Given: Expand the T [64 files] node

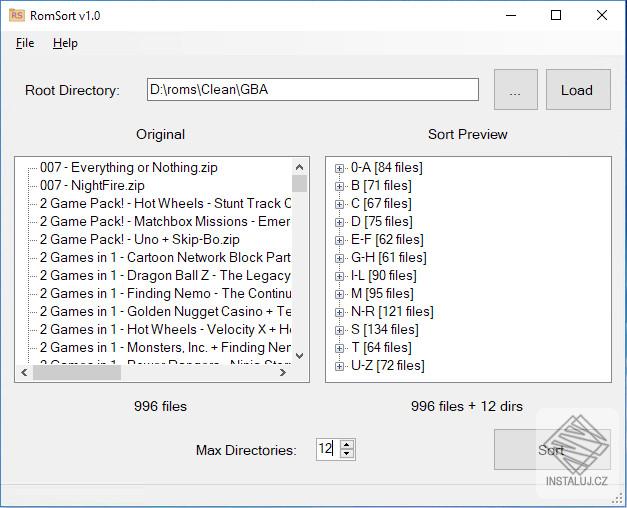Looking at the screenshot, I should [x=339, y=348].
